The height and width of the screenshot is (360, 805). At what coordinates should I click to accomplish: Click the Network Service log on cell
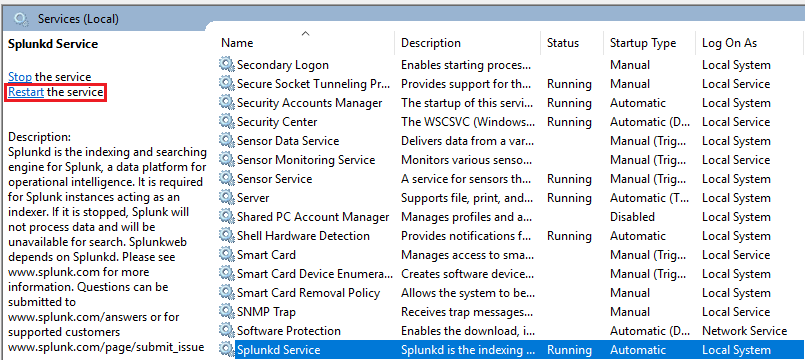tap(744, 331)
